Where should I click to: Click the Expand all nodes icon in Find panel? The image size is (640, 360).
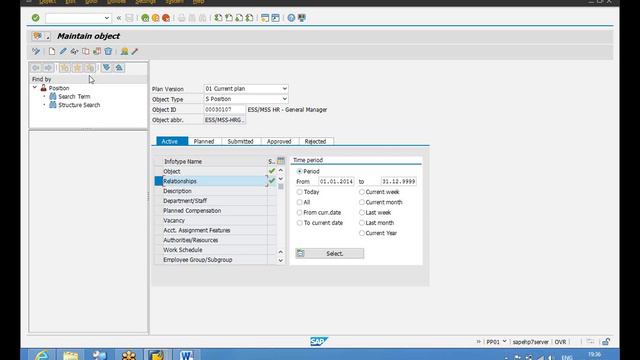click(x=106, y=68)
